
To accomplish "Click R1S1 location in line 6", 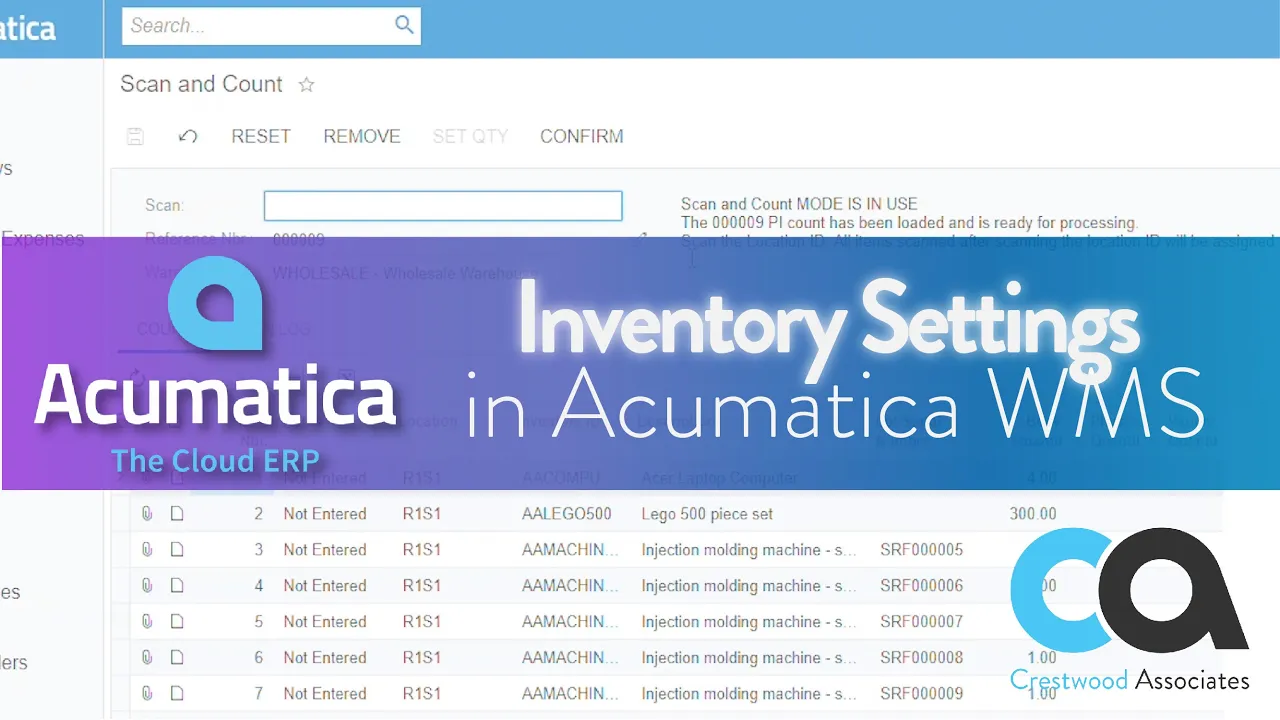I will tap(422, 658).
